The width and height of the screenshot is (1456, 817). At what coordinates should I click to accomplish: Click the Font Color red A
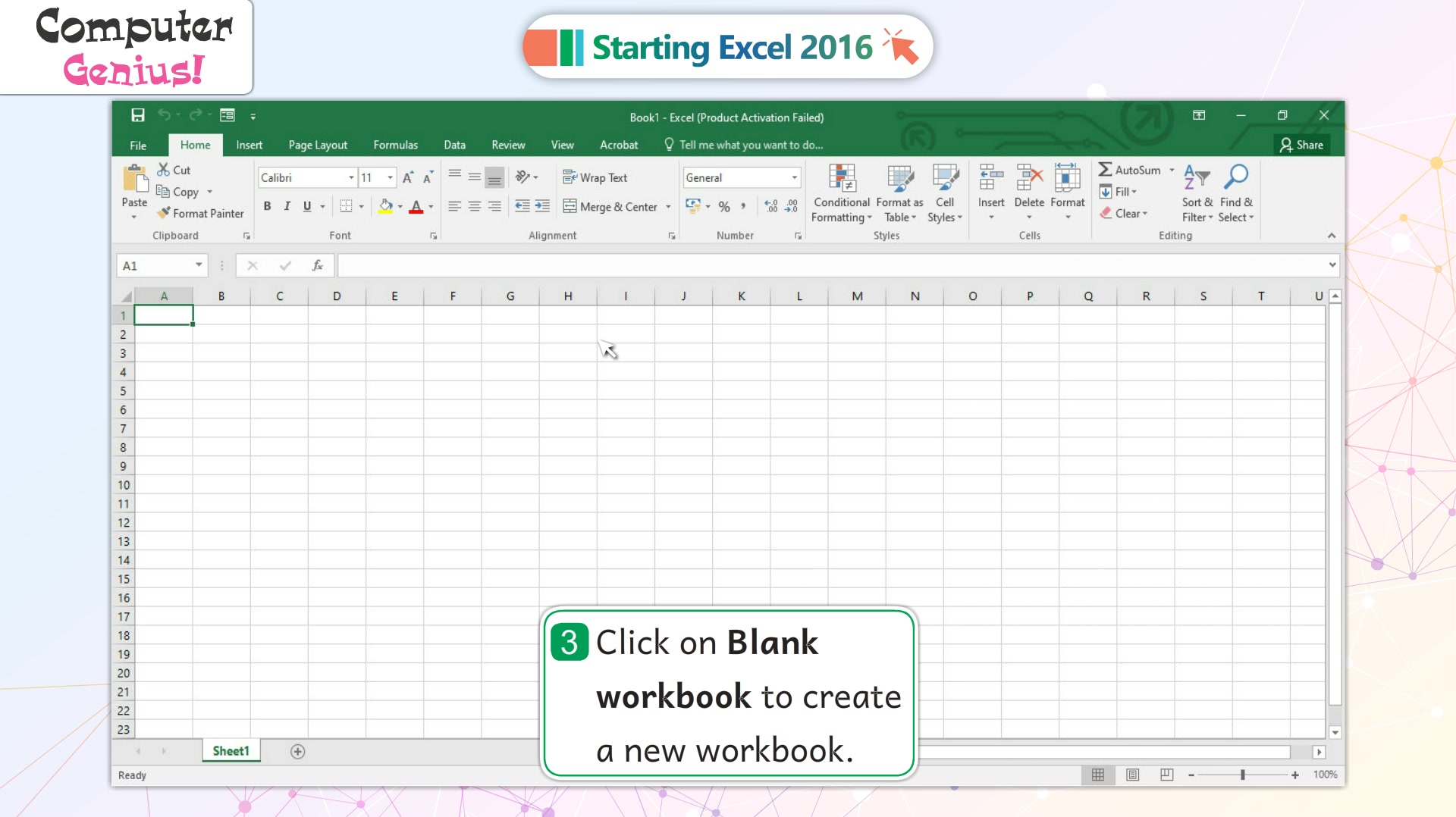coord(416,206)
